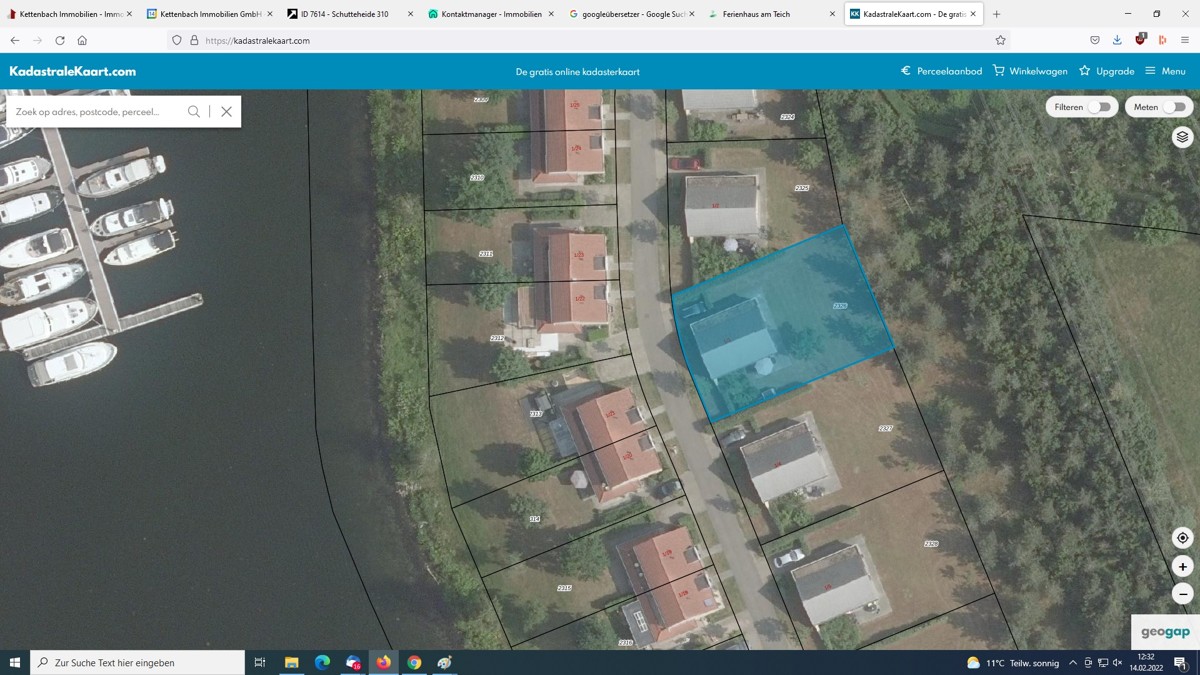The height and width of the screenshot is (675, 1200).
Task: Open the map layers selector
Action: point(1182,137)
